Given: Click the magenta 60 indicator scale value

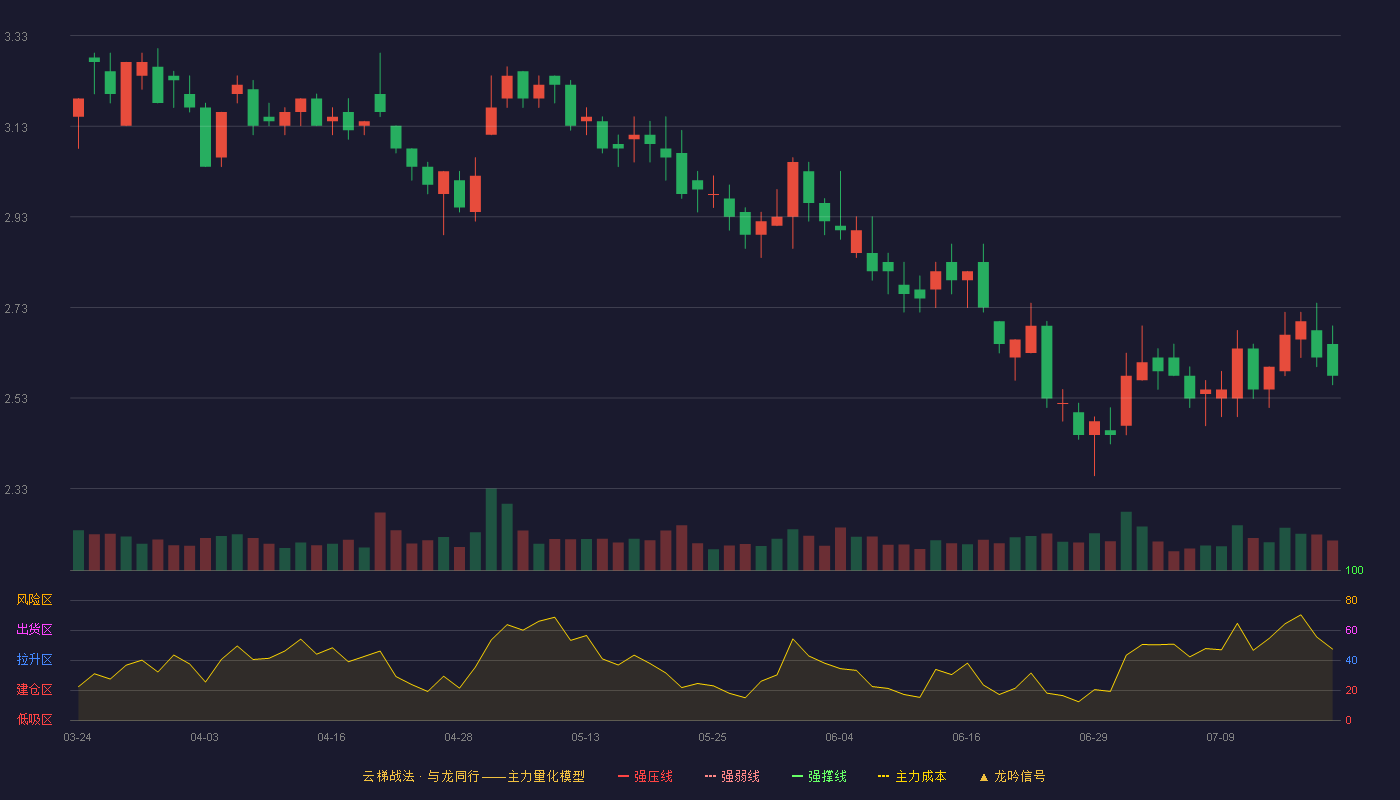Looking at the screenshot, I should coord(1351,630).
